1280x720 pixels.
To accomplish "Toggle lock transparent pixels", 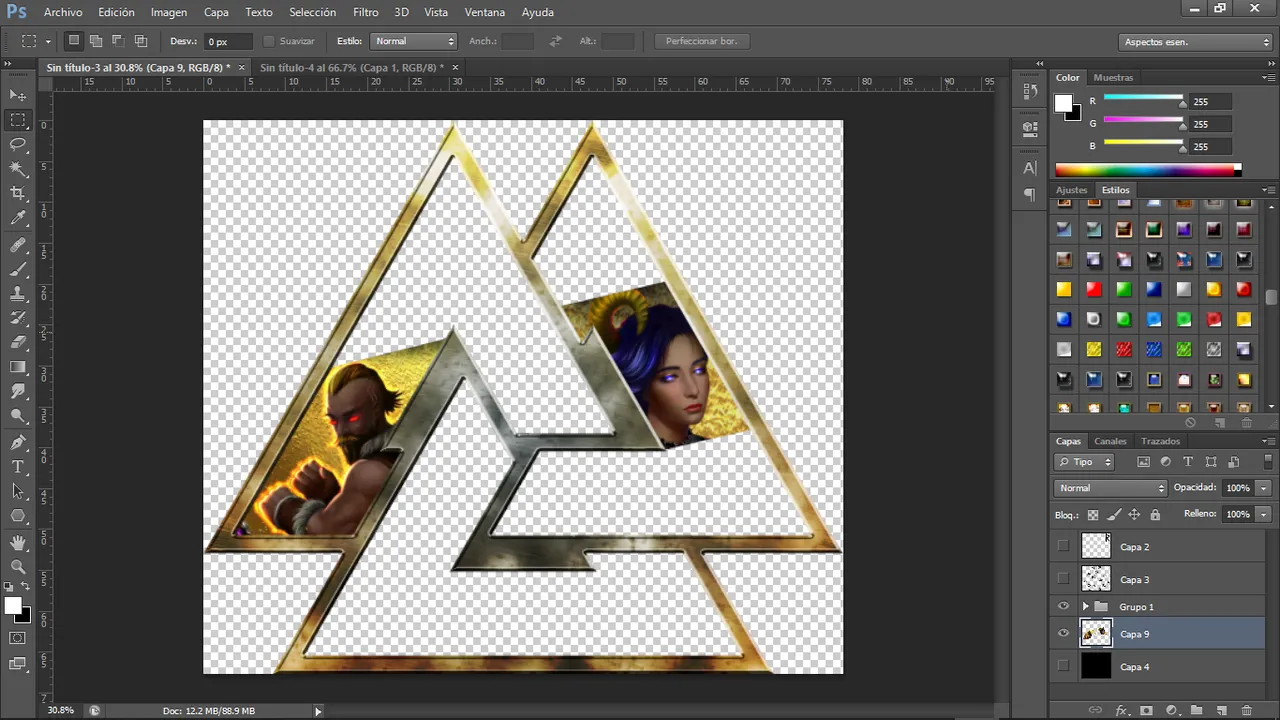I will pos(1093,515).
